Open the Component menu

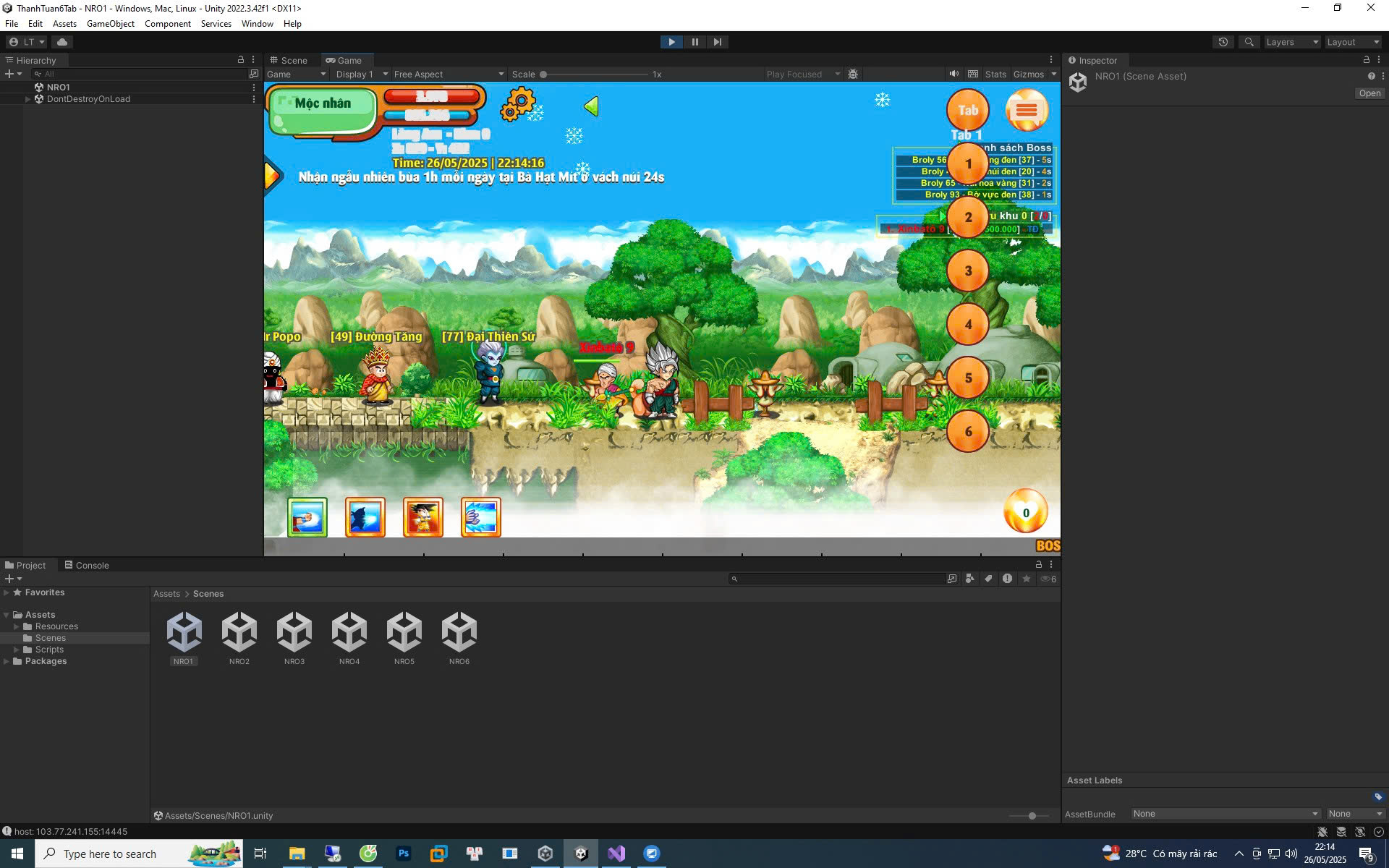[167, 24]
